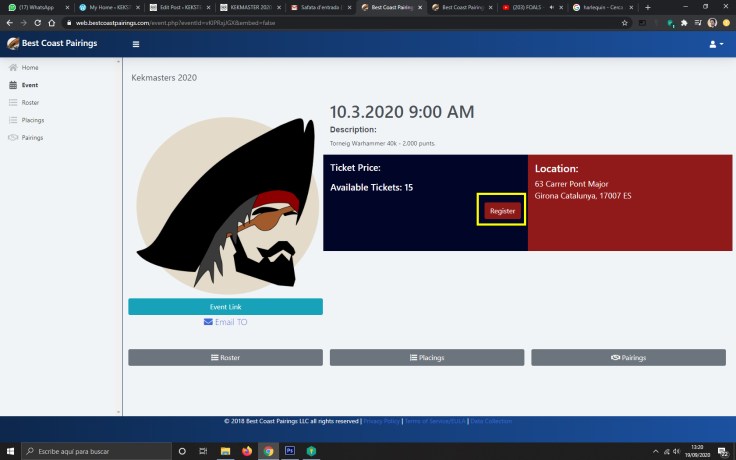Open the gray Pairings button at bottom
736x460 pixels.
628,357
